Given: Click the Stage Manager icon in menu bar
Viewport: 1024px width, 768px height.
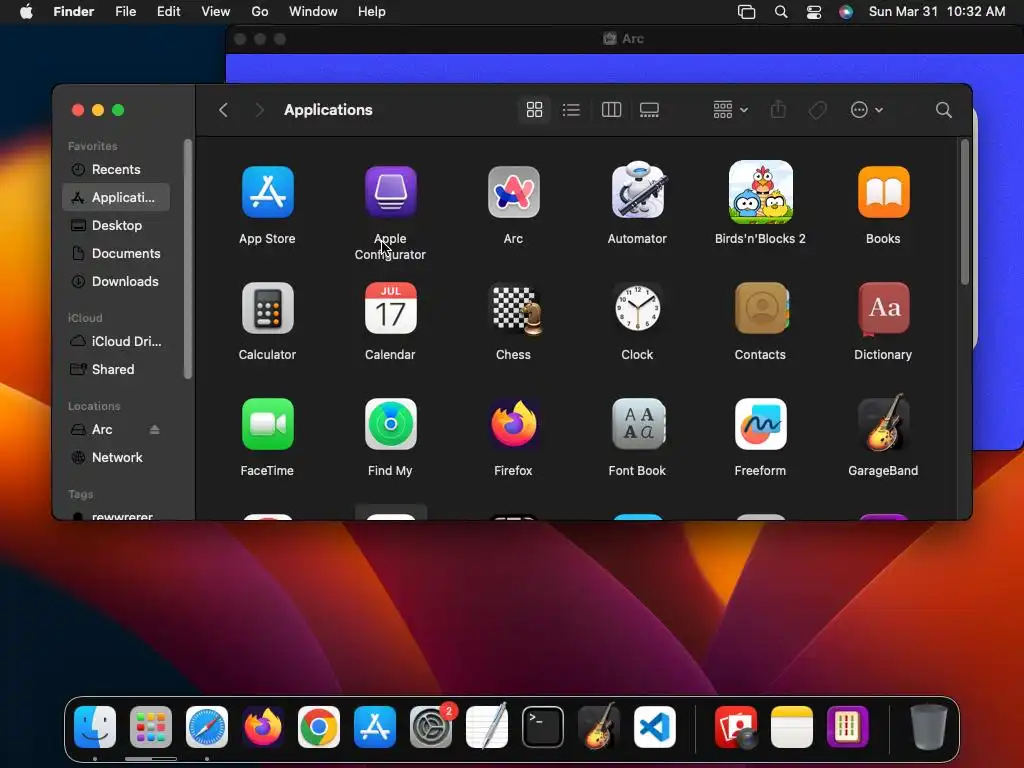Looking at the screenshot, I should tap(746, 12).
